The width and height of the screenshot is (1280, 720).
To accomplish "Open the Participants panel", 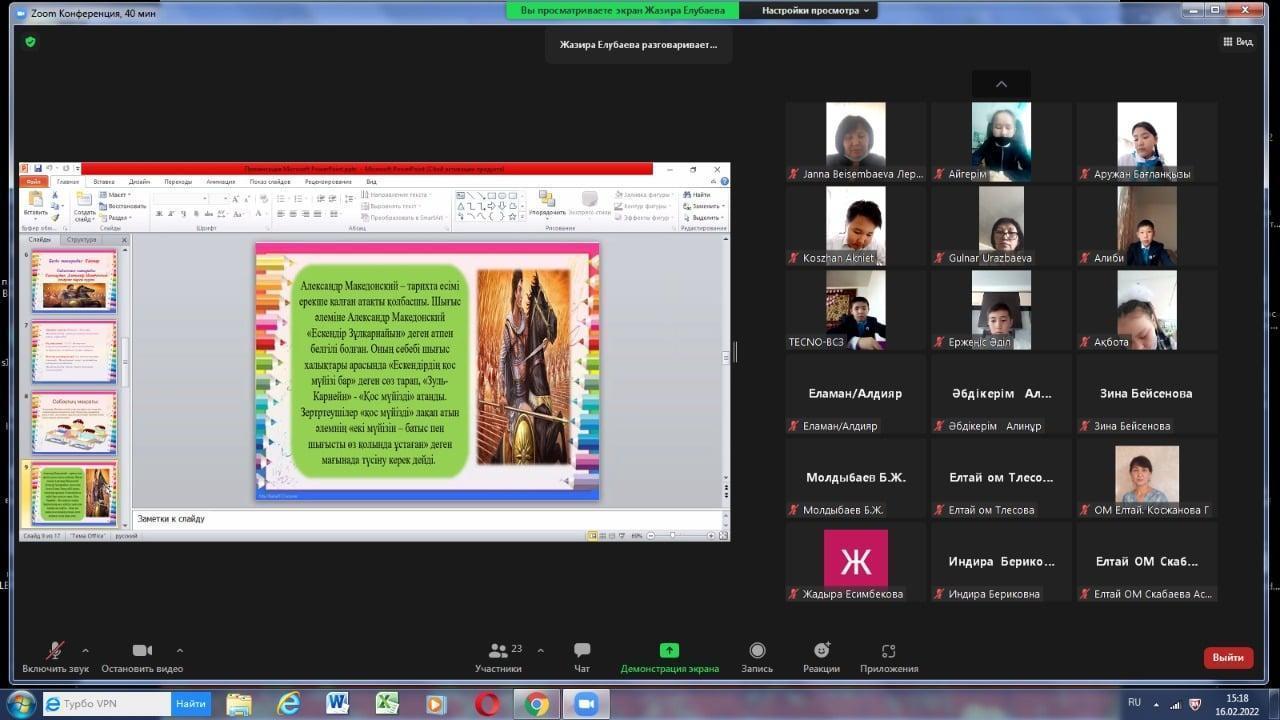I will point(498,657).
